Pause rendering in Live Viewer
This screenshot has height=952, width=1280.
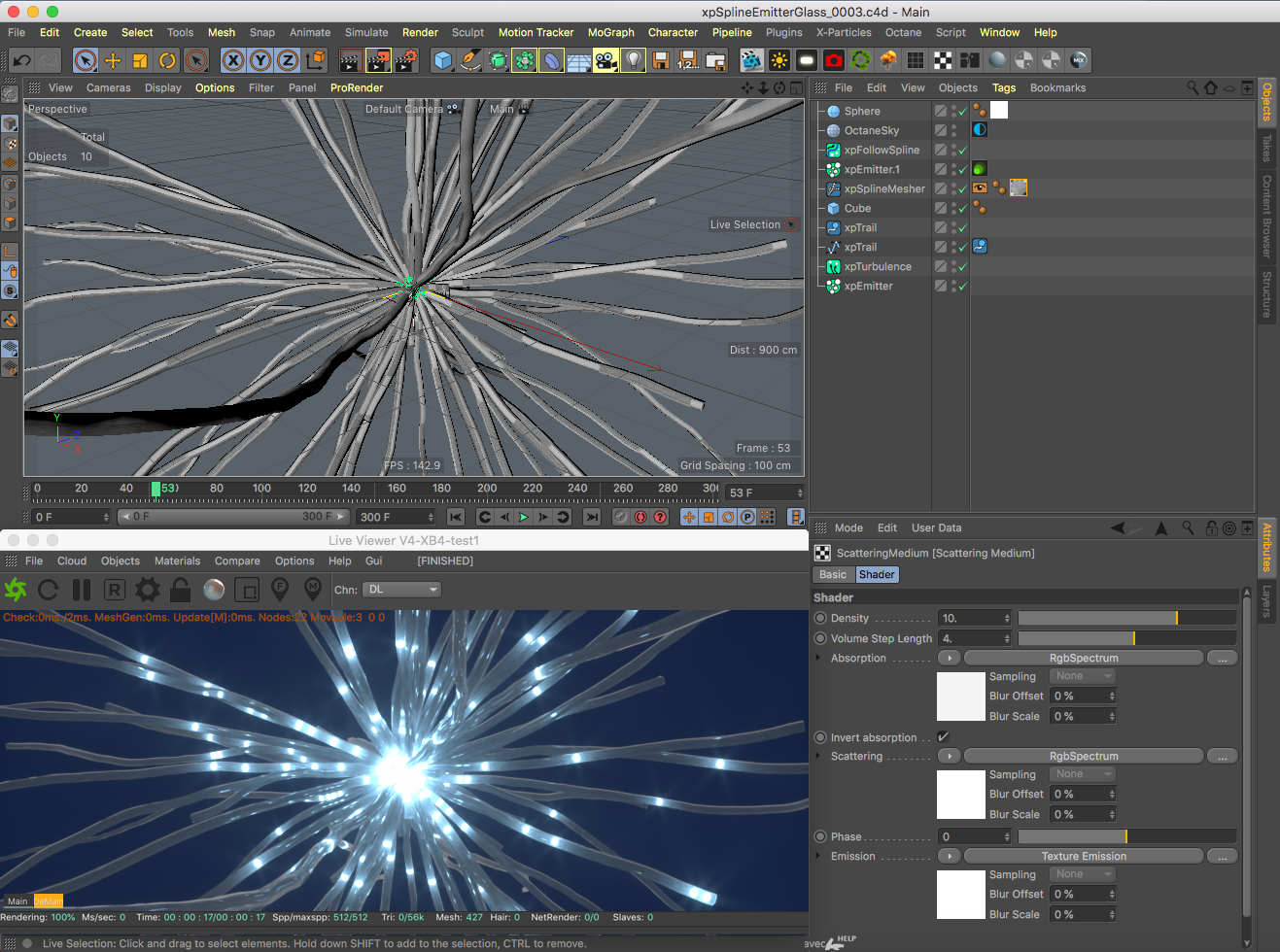pyautogui.click(x=82, y=590)
